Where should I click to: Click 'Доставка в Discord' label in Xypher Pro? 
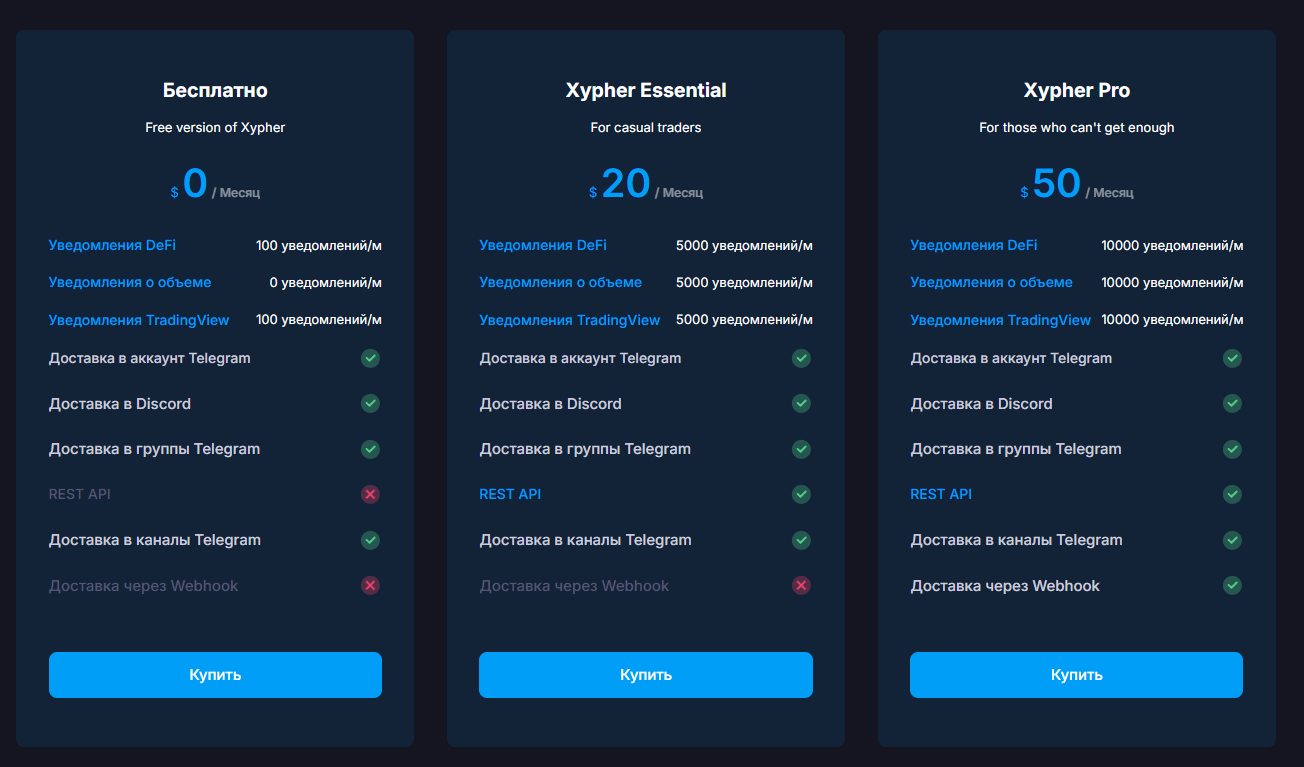[982, 404]
